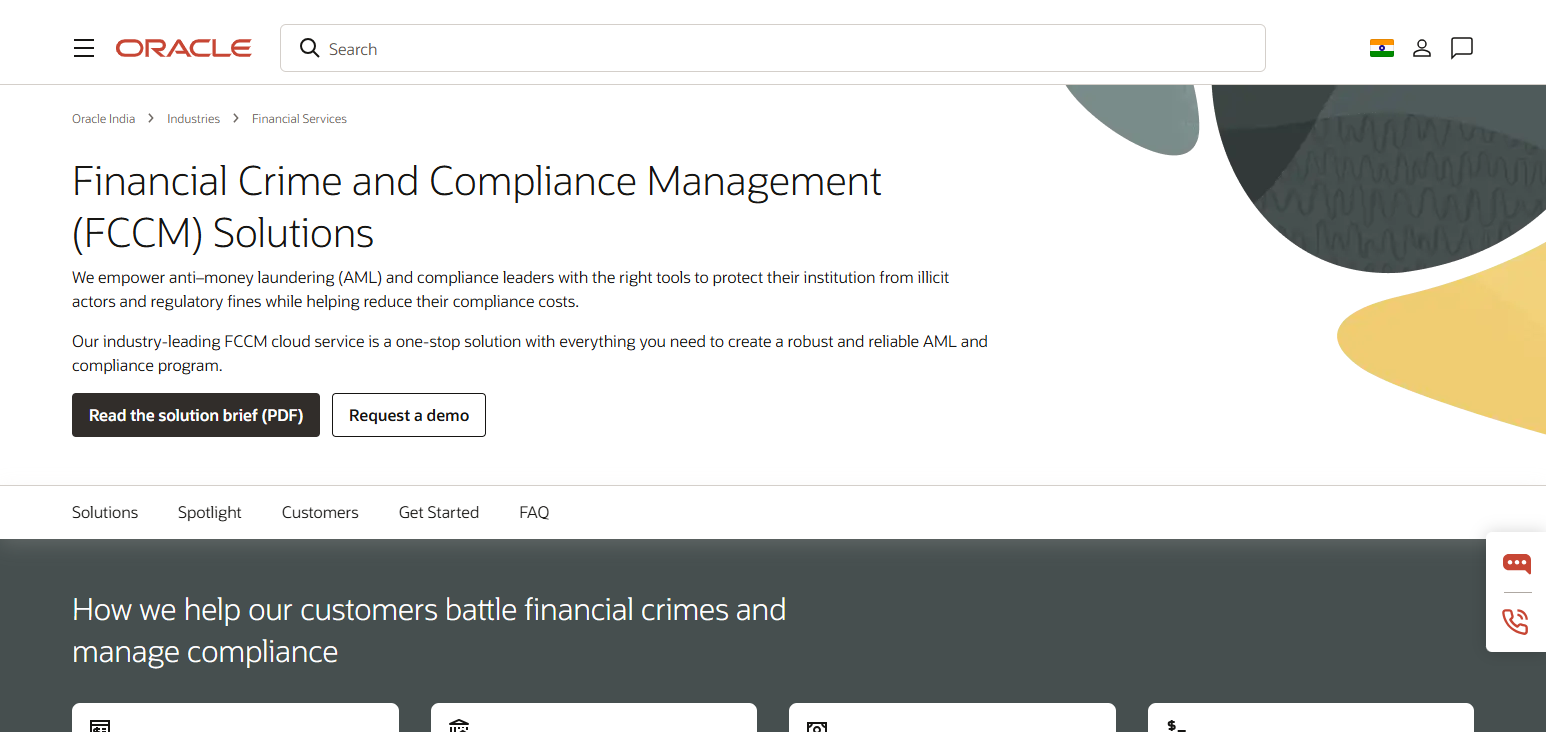Image resolution: width=1546 pixels, height=732 pixels.
Task: Go to Industries breadcrumb
Action: (193, 118)
